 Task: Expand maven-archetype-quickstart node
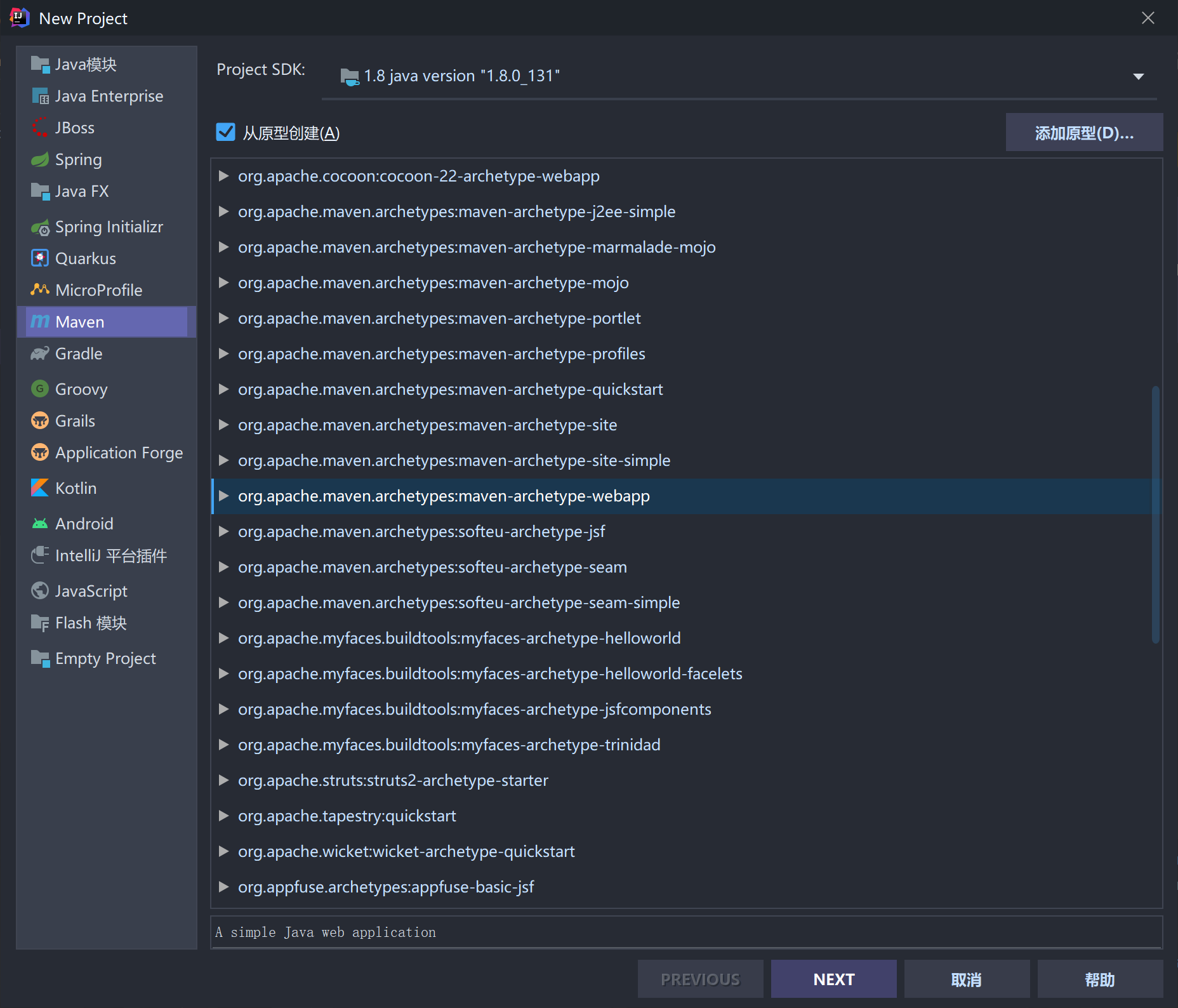point(223,389)
